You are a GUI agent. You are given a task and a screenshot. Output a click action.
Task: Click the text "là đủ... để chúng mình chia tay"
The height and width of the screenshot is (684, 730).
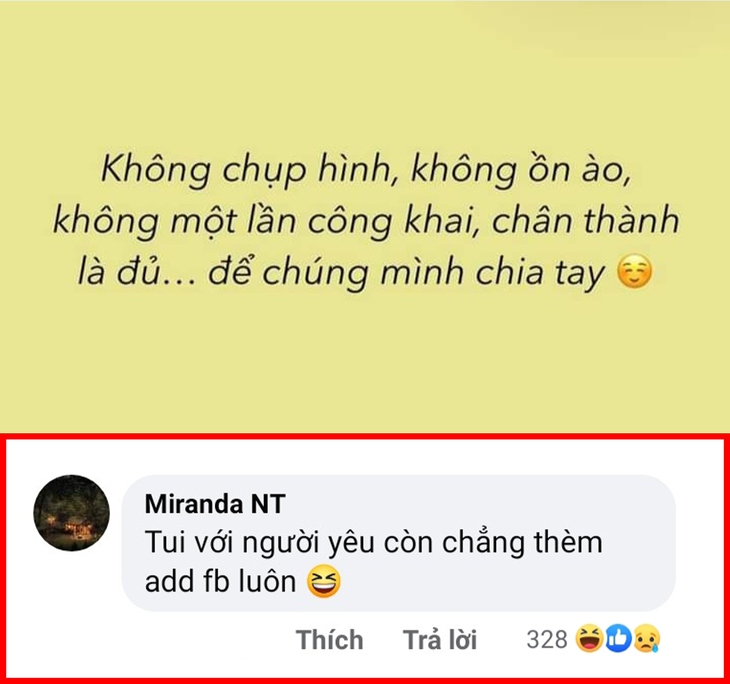tap(341, 272)
